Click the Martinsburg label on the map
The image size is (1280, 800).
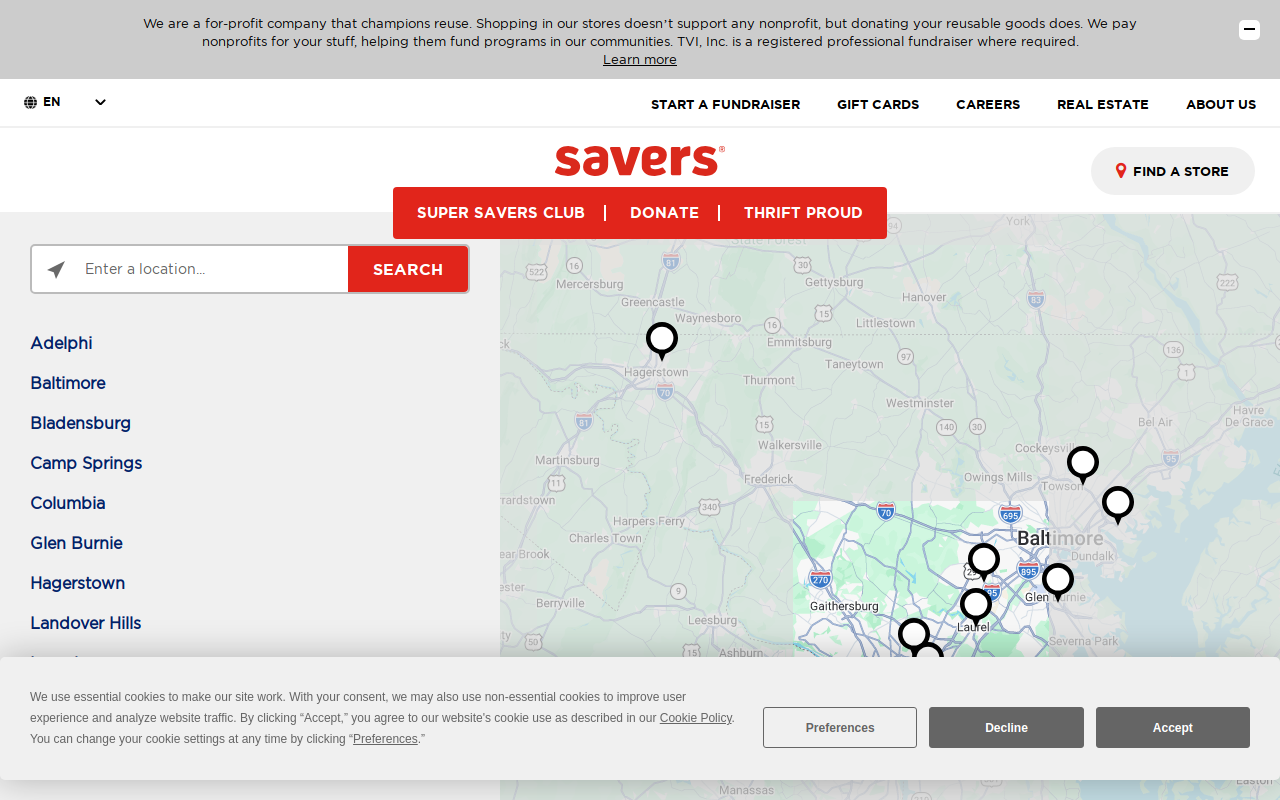point(567,460)
